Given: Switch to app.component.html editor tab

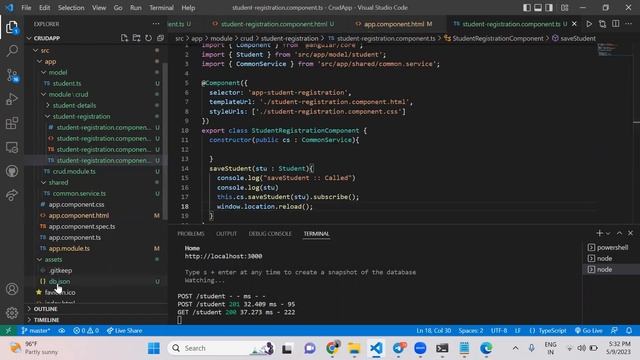Looking at the screenshot, I should (393, 24).
